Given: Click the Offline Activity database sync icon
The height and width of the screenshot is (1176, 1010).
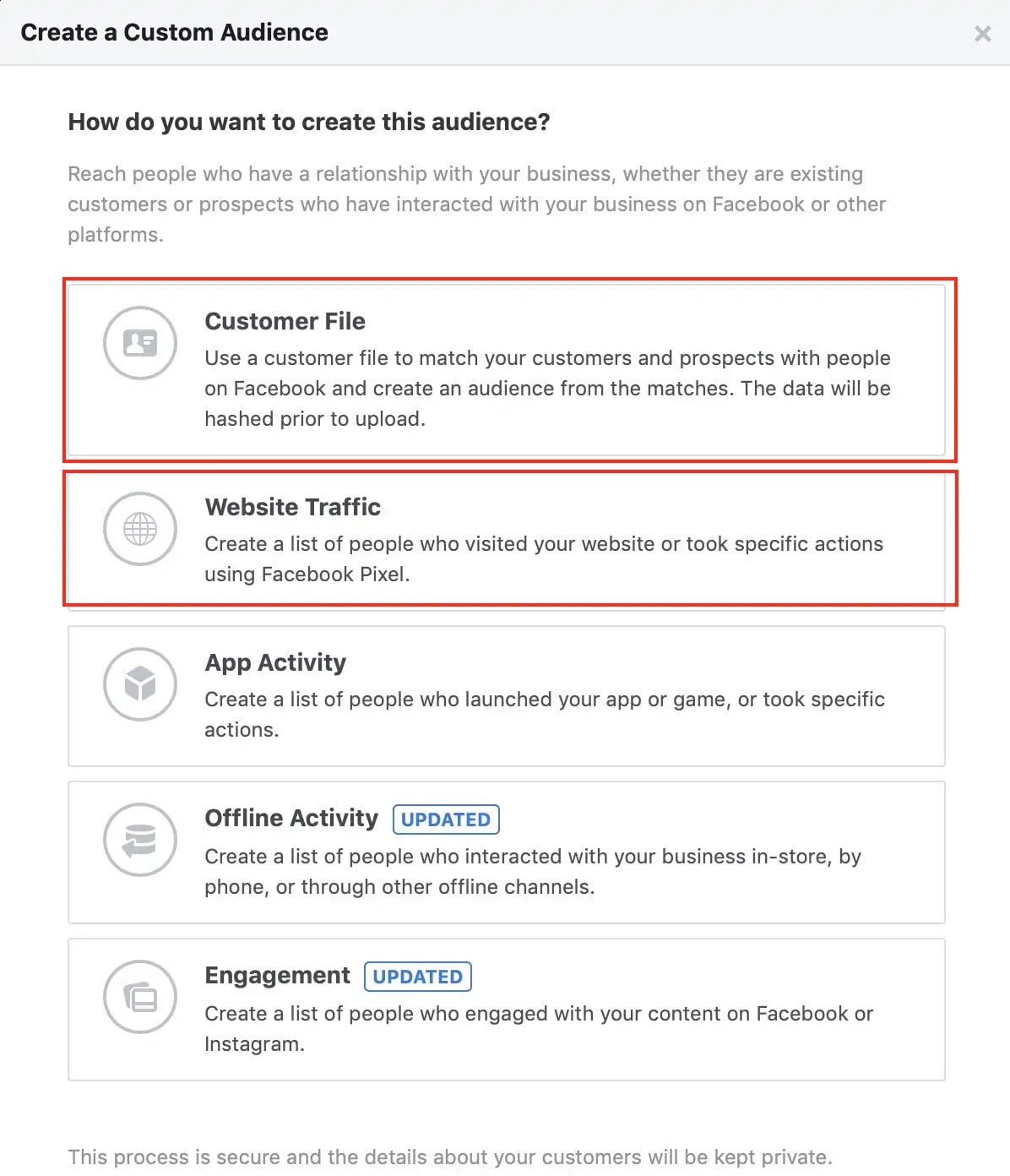Looking at the screenshot, I should pyautogui.click(x=140, y=840).
